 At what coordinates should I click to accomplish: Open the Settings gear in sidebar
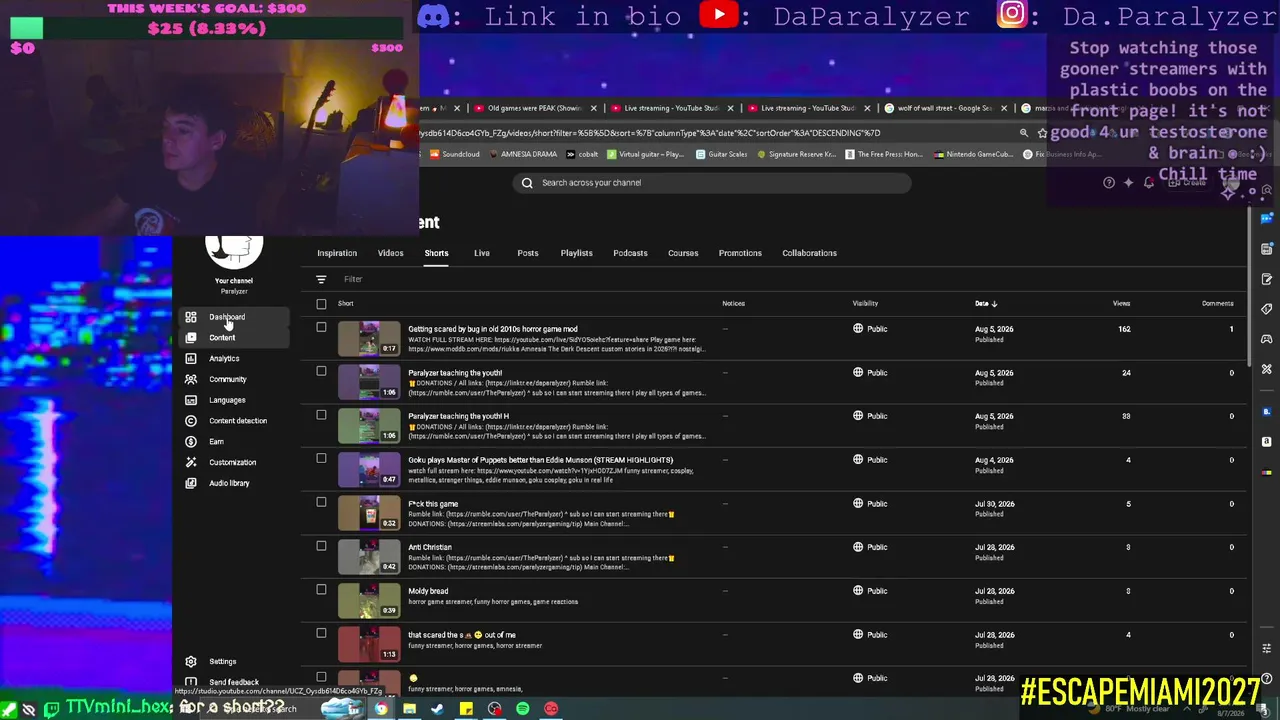[x=191, y=661]
